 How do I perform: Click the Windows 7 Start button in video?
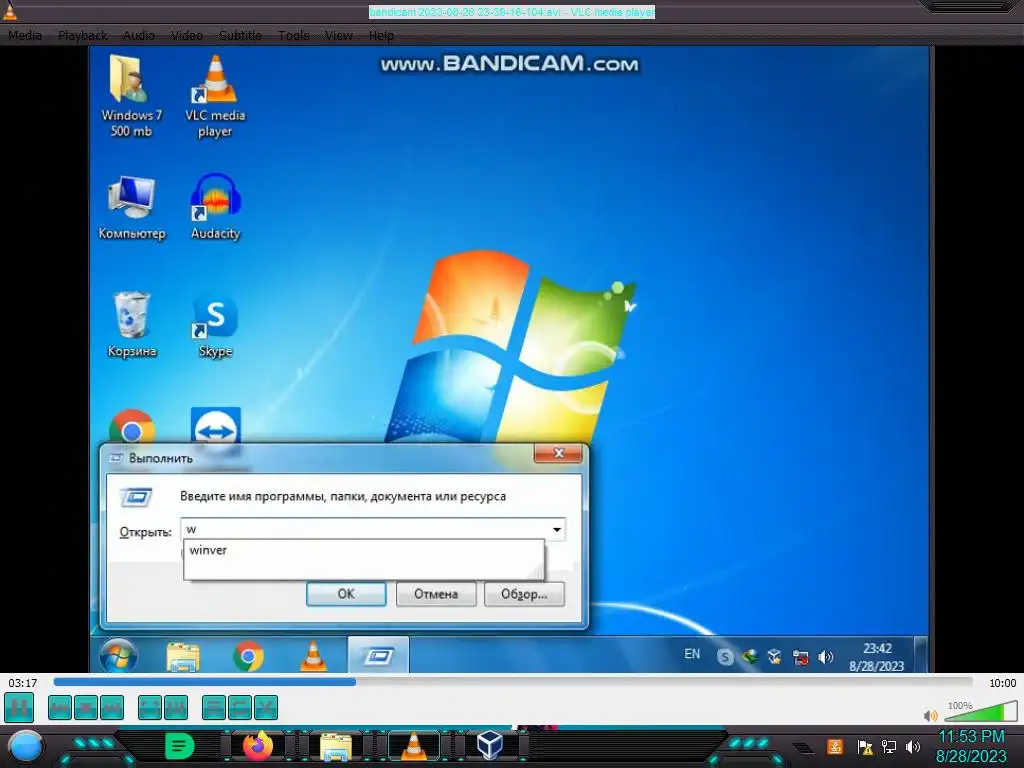click(x=118, y=655)
